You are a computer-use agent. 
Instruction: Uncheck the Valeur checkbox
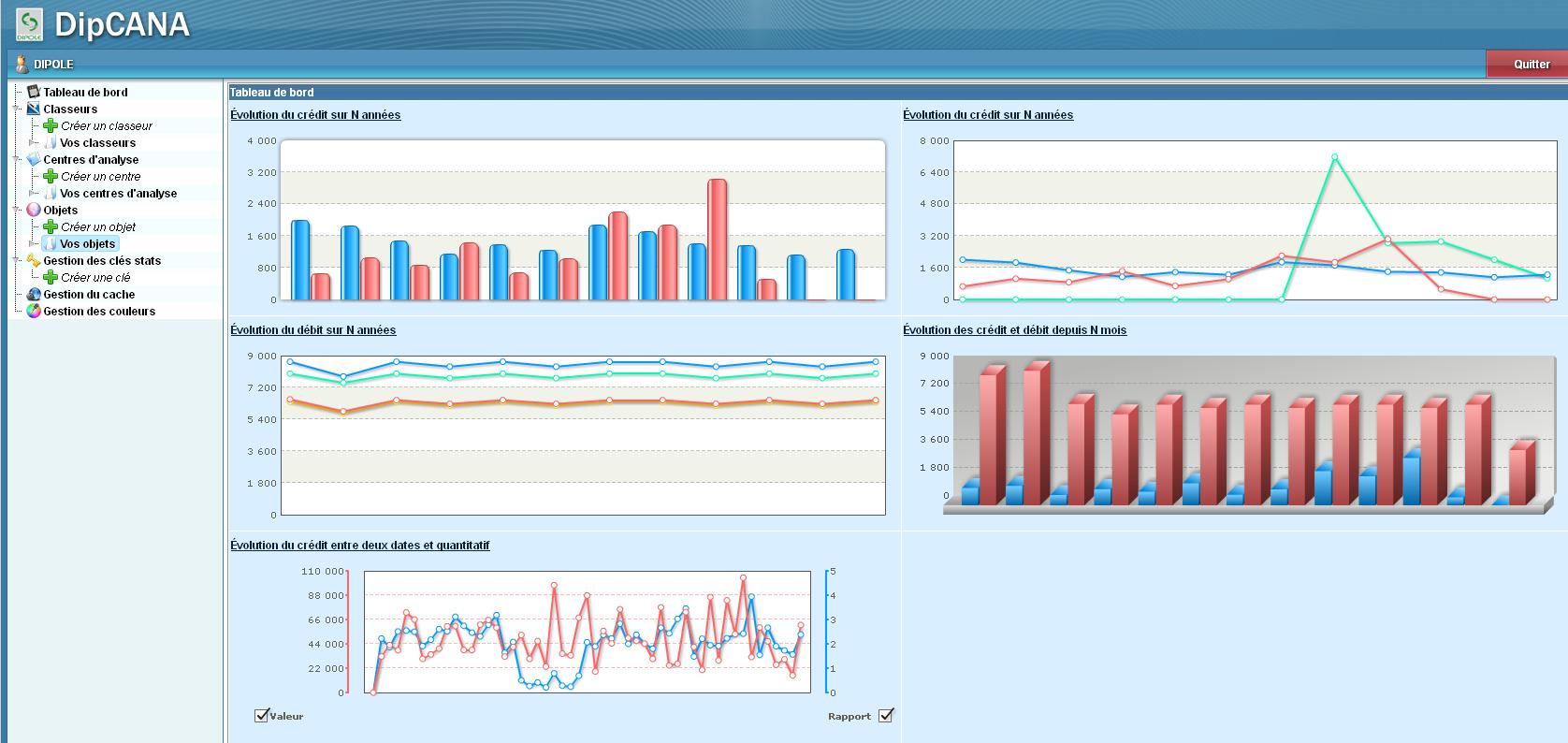coord(262,715)
